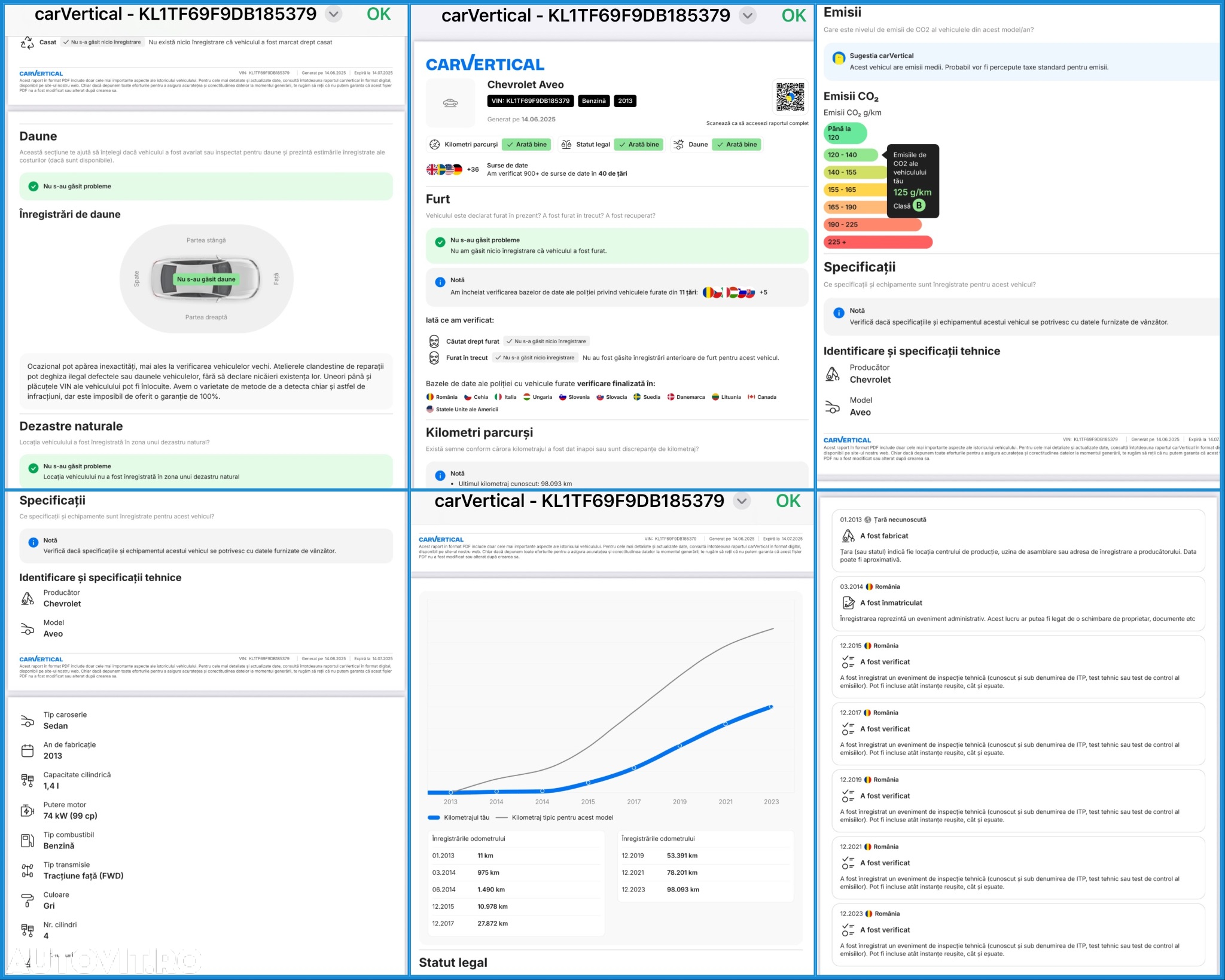The width and height of the screenshot is (1225, 980).
Task: Click the Arată bine badge next to Statut legal
Action: [639, 145]
